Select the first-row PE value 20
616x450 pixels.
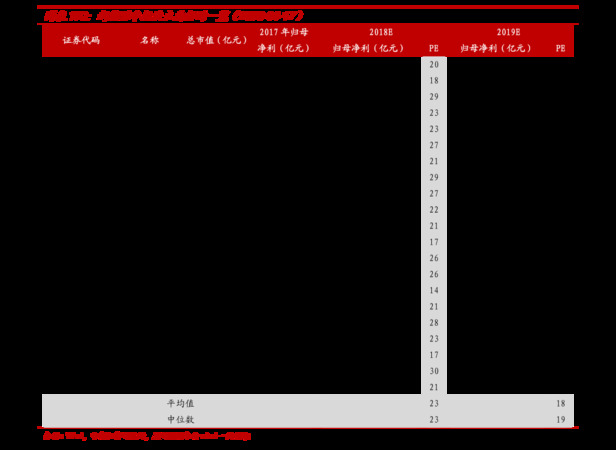tap(434, 64)
